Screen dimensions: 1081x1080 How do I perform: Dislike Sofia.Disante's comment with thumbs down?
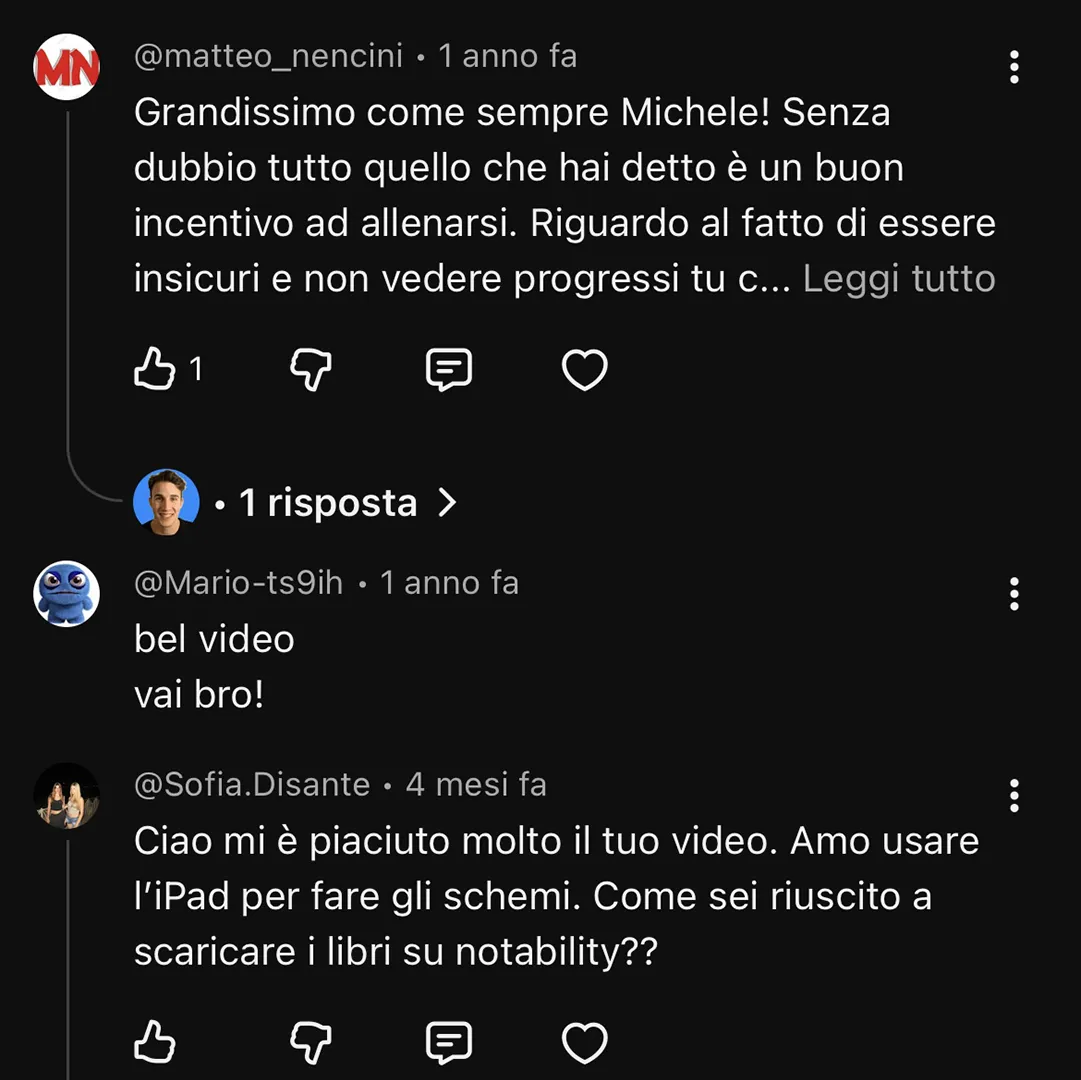point(311,1042)
